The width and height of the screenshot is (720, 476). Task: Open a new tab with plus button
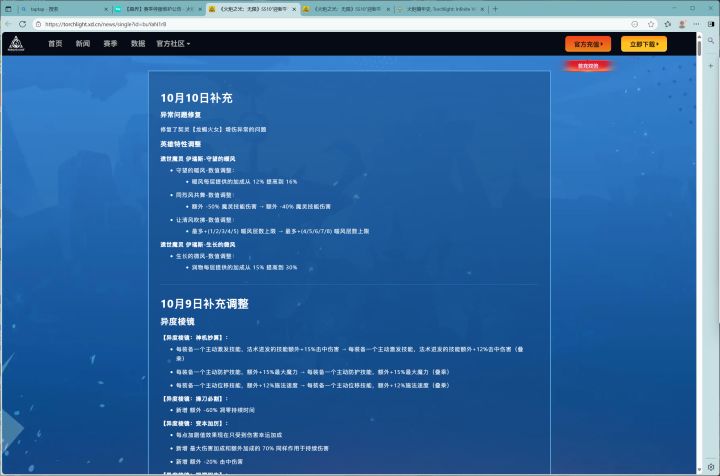[495, 9]
